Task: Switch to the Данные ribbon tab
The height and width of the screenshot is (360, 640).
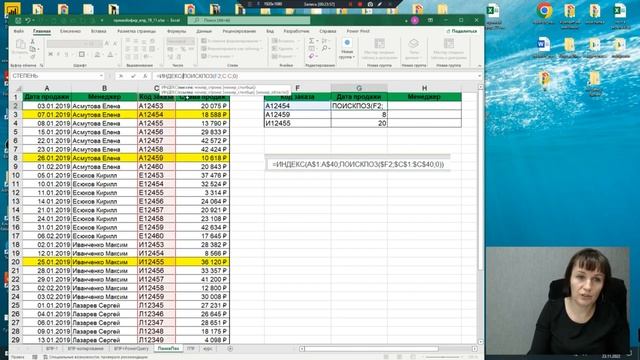Action: click(x=204, y=31)
